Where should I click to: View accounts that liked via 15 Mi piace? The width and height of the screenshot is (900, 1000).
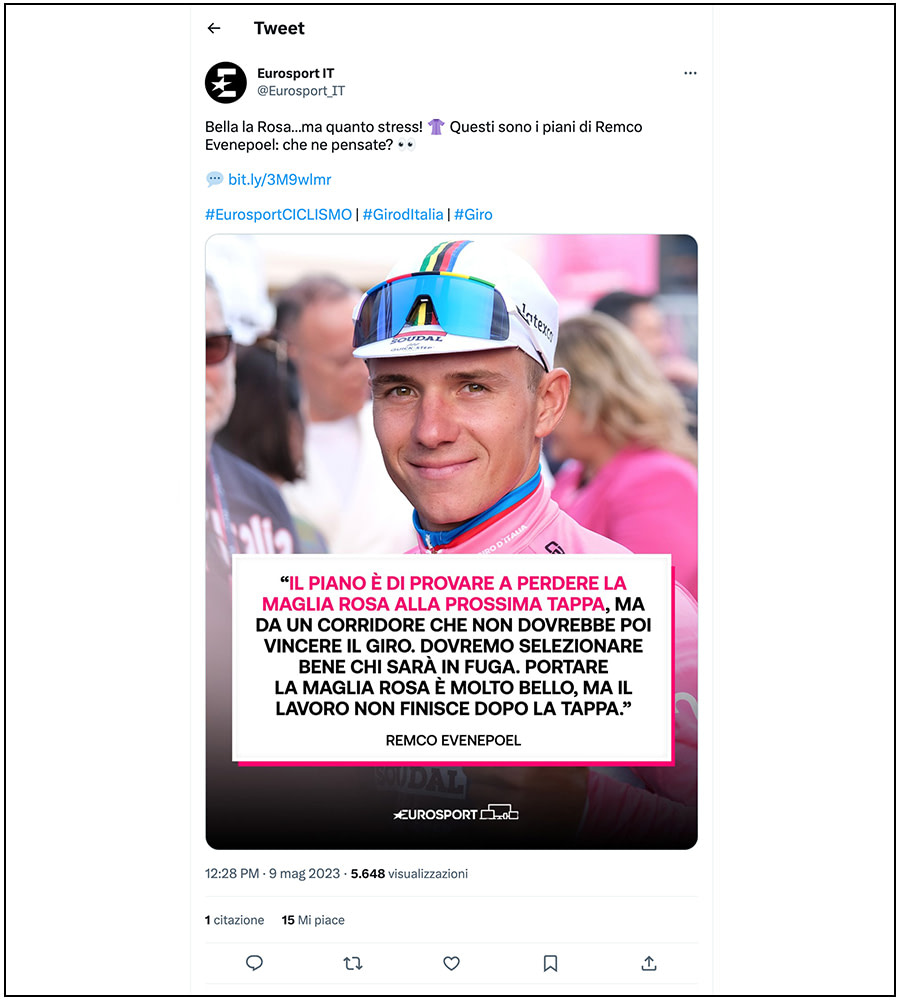point(312,920)
